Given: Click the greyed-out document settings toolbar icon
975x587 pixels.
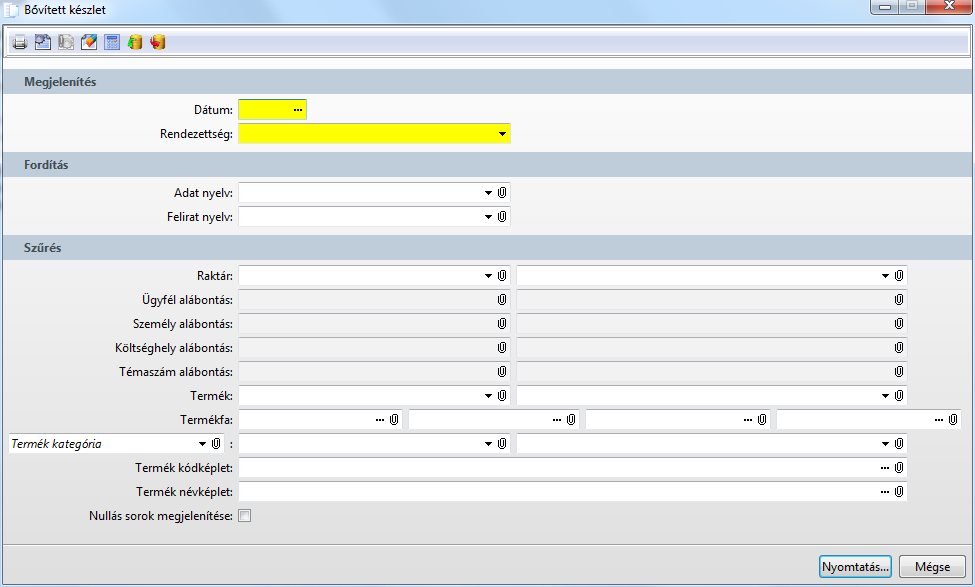Looking at the screenshot, I should 66,42.
